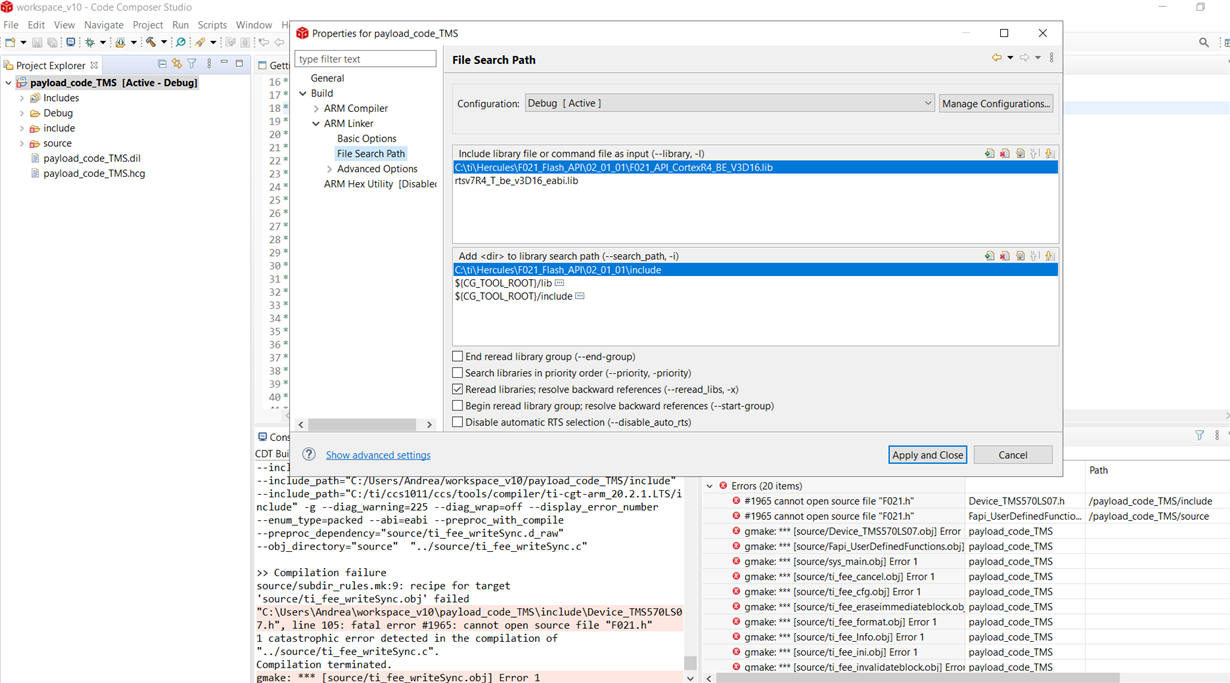
Task: Minimize the Project Explorer panel
Action: [224, 64]
